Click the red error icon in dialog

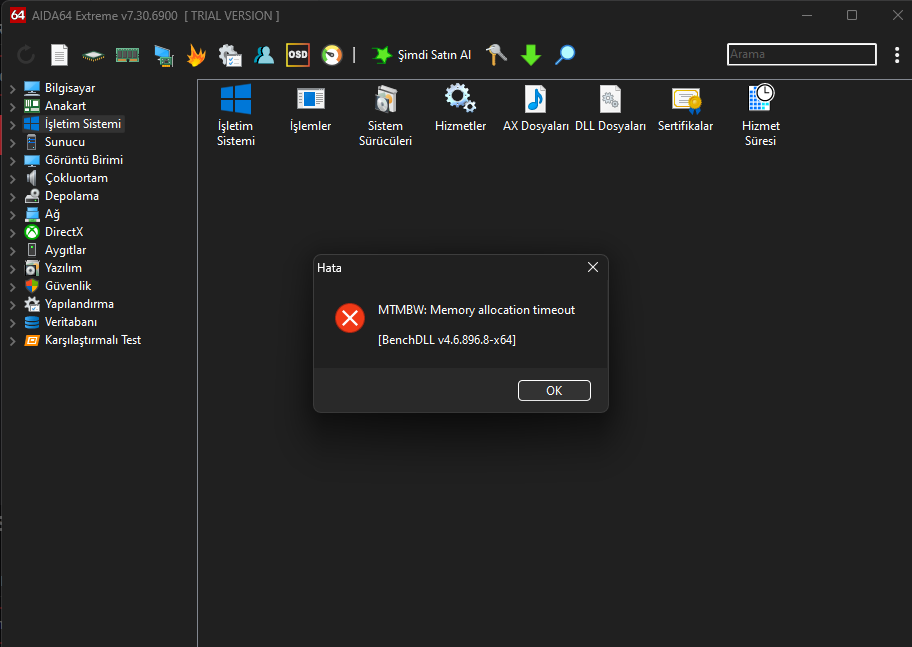[350, 318]
